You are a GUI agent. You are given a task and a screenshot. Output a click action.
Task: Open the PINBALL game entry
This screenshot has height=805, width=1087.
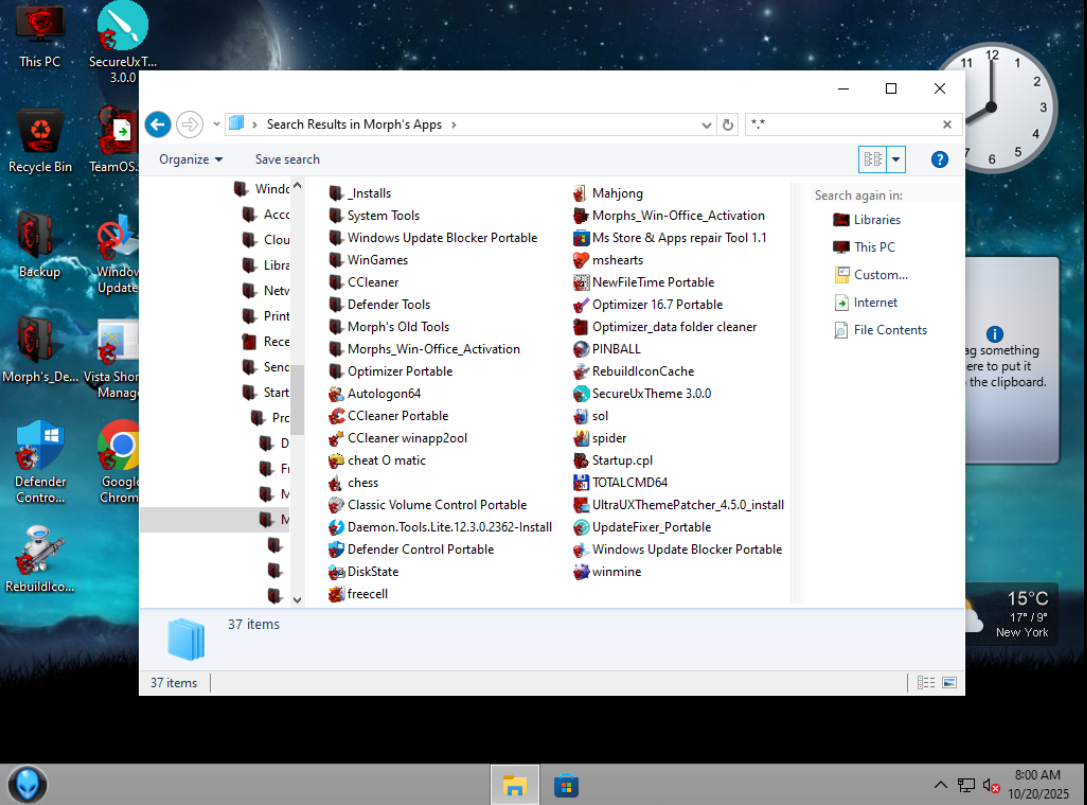(x=616, y=349)
